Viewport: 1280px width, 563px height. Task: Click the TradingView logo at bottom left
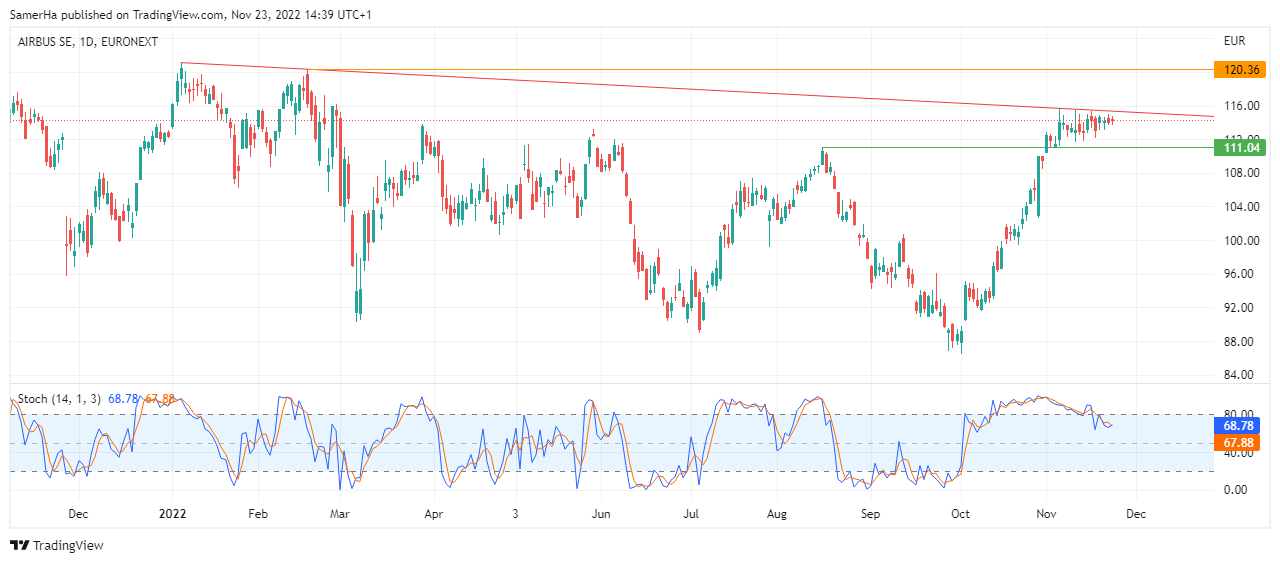coord(57,545)
